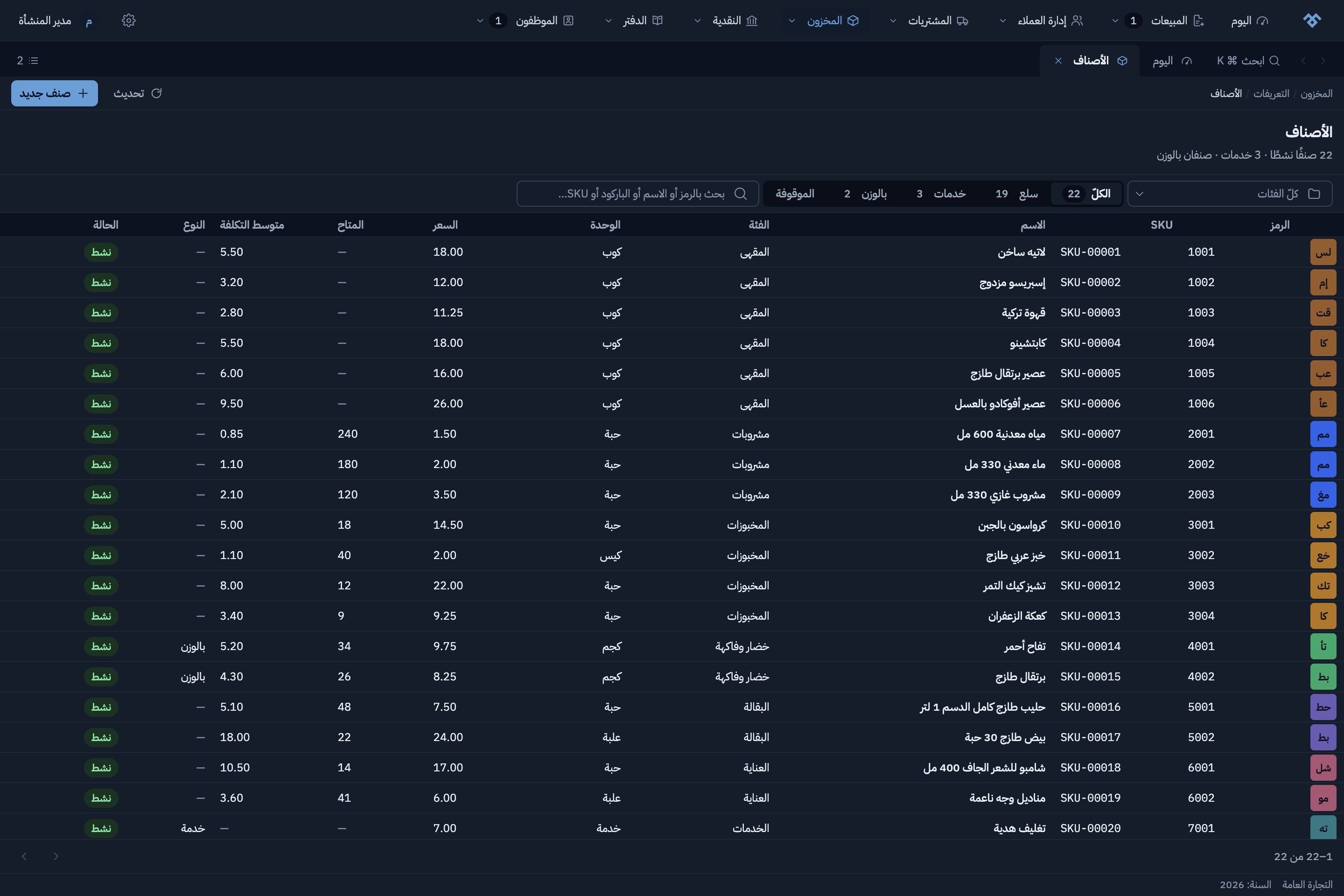
Task: Click the مغ badge for مشروب غازي
Action: (x=1323, y=495)
